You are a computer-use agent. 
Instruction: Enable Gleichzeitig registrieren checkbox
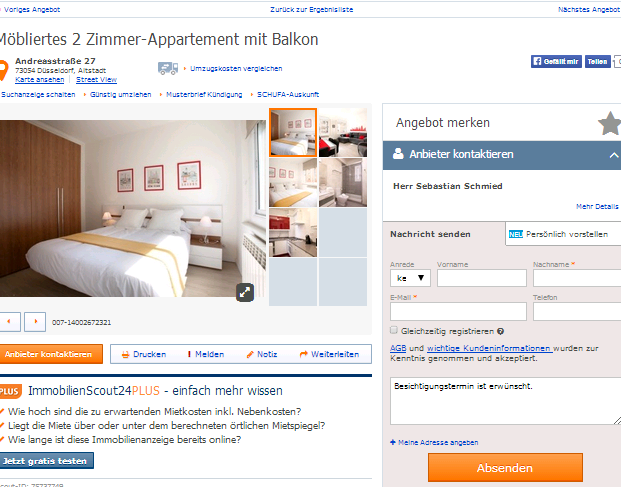point(394,330)
